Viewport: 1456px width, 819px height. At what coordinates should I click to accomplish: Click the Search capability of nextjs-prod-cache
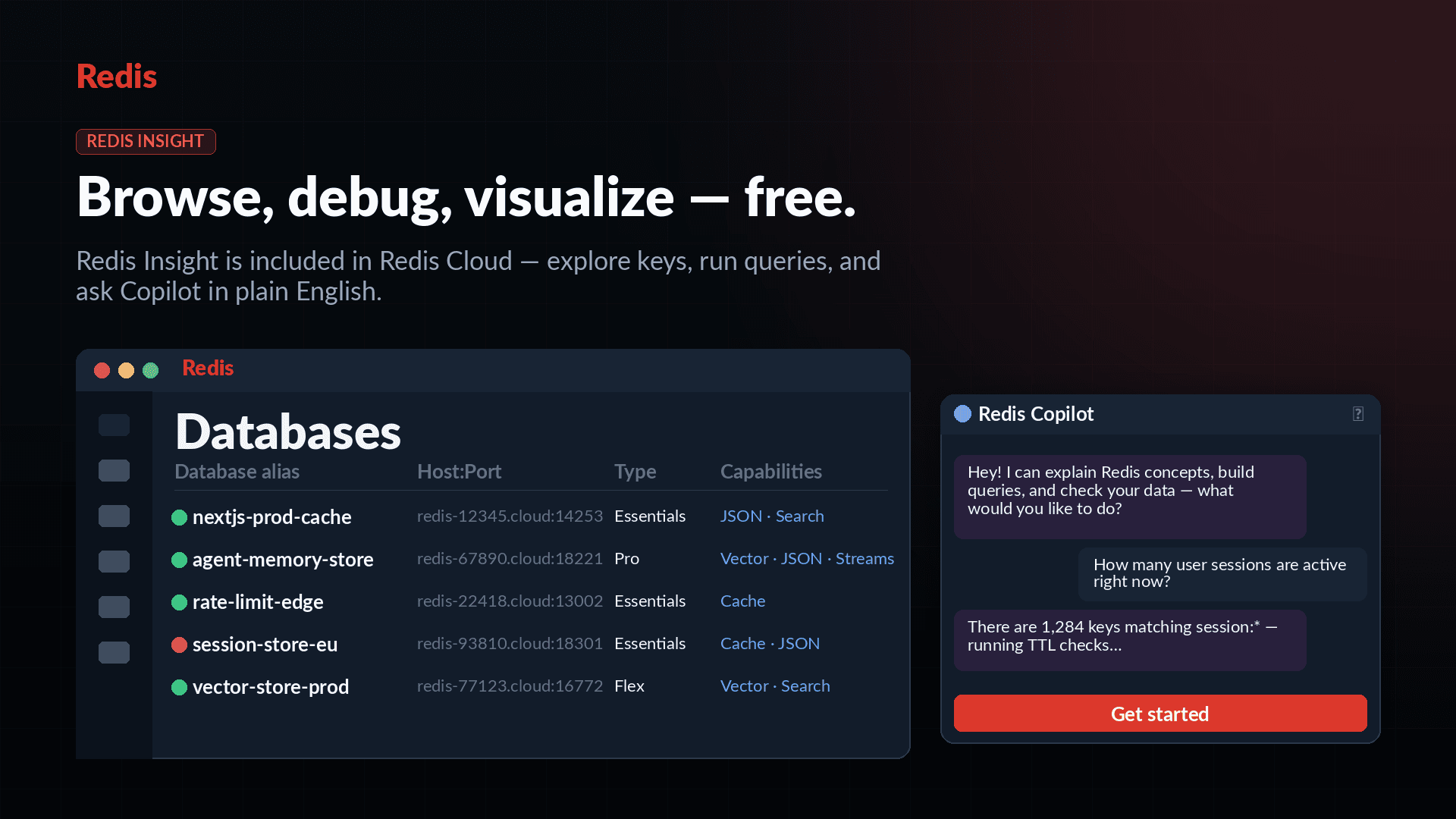click(799, 516)
